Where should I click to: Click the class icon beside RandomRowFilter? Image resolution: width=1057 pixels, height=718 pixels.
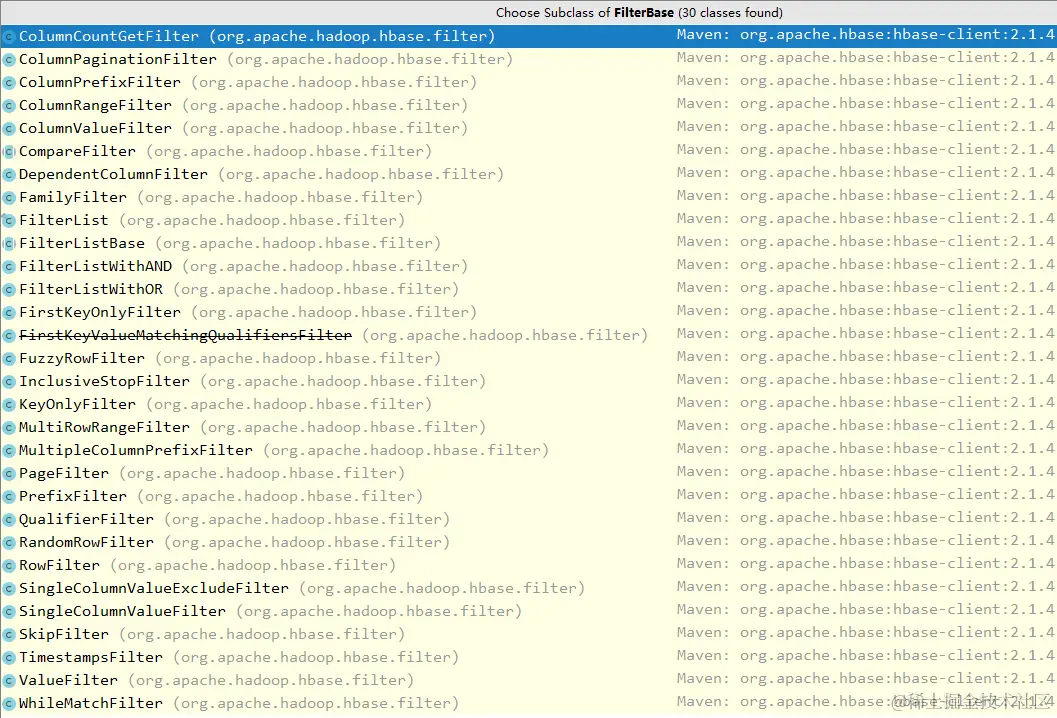tap(9, 542)
